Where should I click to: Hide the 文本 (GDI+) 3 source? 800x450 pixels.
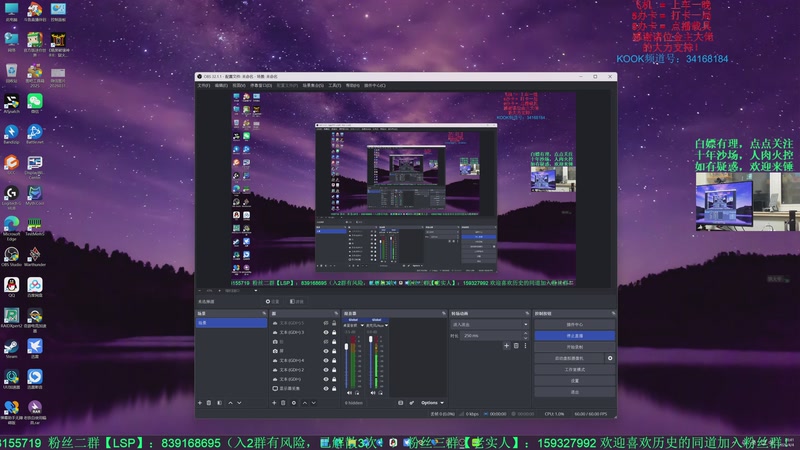(326, 332)
